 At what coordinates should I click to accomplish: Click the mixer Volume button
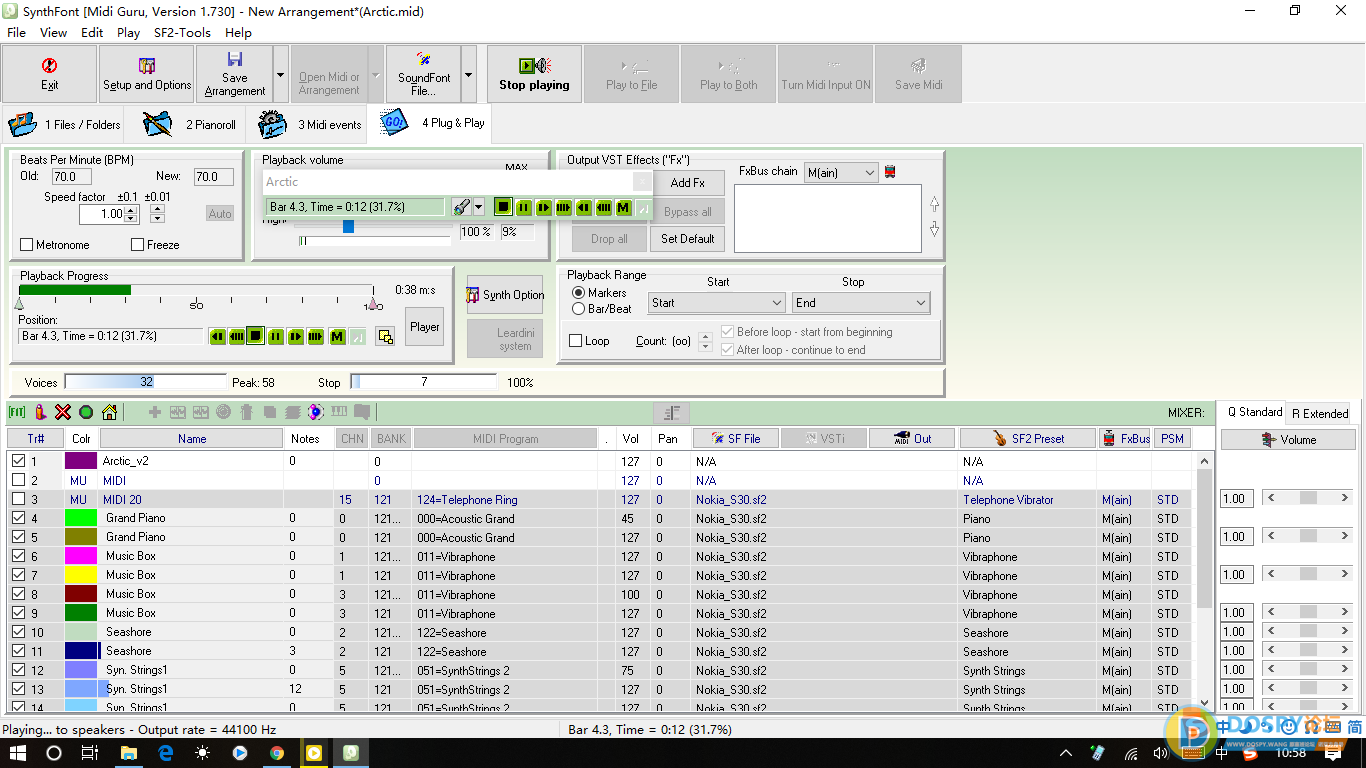pos(1288,440)
